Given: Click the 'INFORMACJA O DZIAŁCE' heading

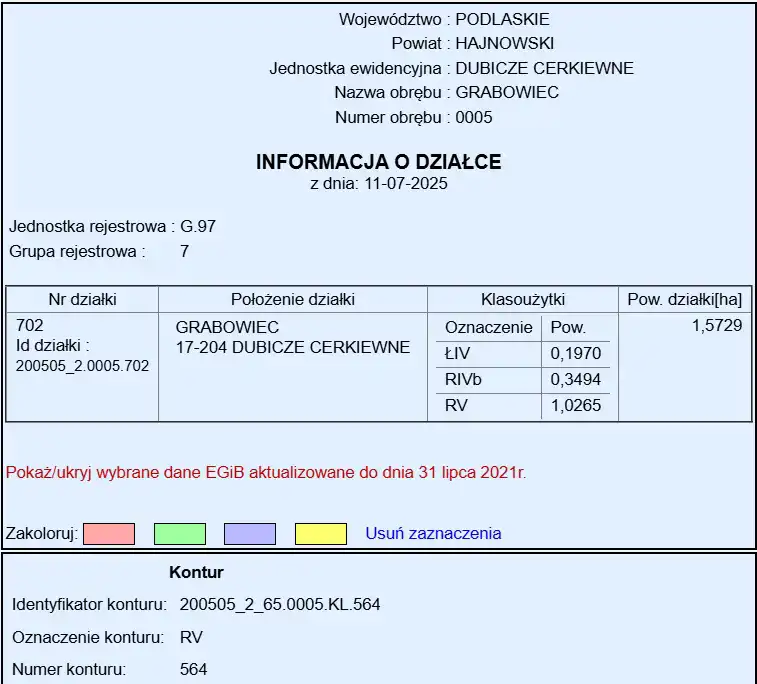Looking at the screenshot, I should point(379,162).
